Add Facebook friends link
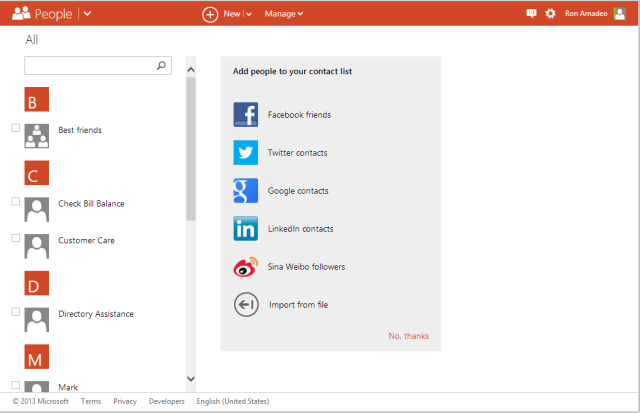This screenshot has height=413, width=640. (x=299, y=115)
